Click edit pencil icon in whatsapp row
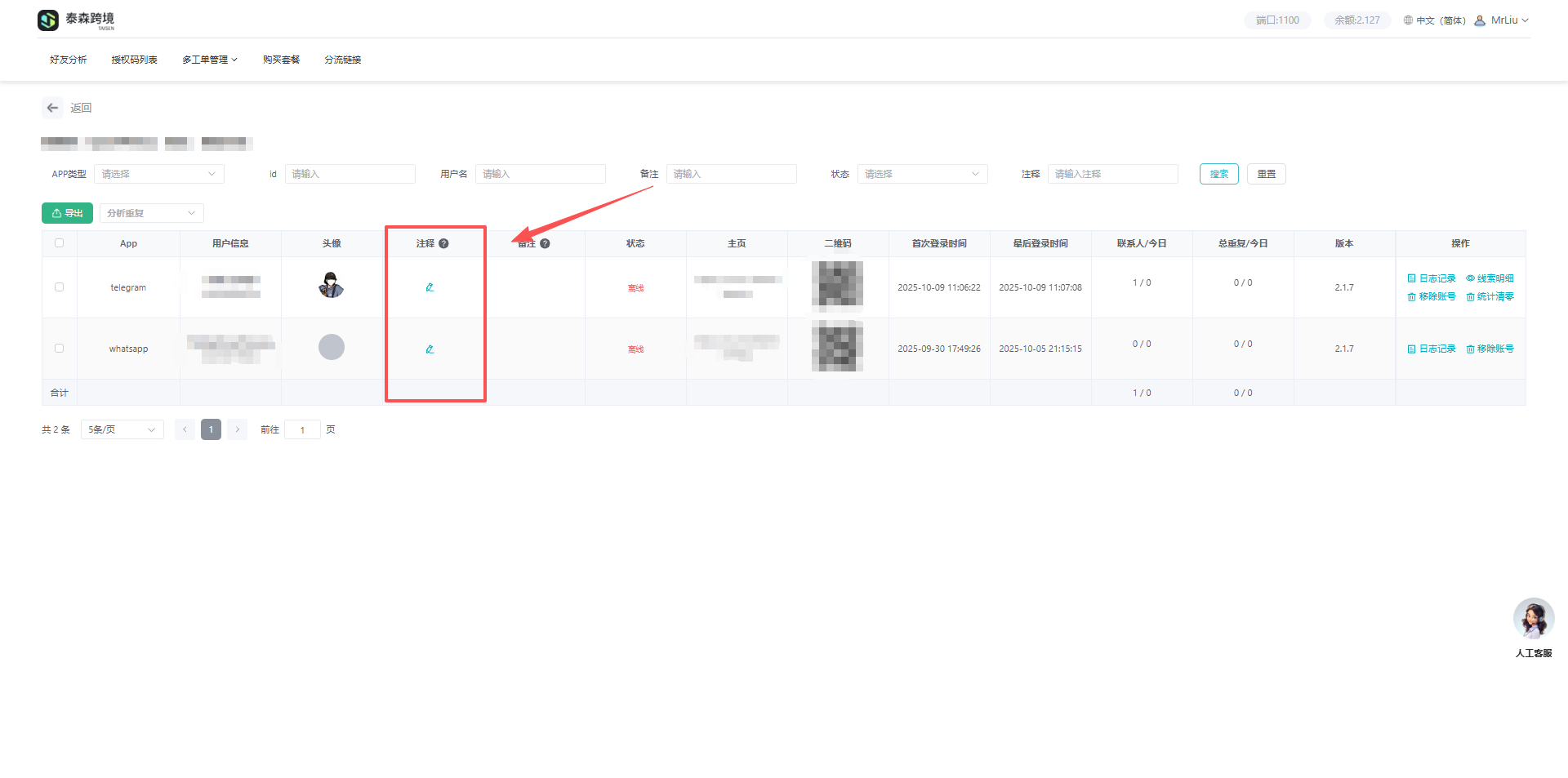The image size is (1568, 778). pyautogui.click(x=430, y=349)
